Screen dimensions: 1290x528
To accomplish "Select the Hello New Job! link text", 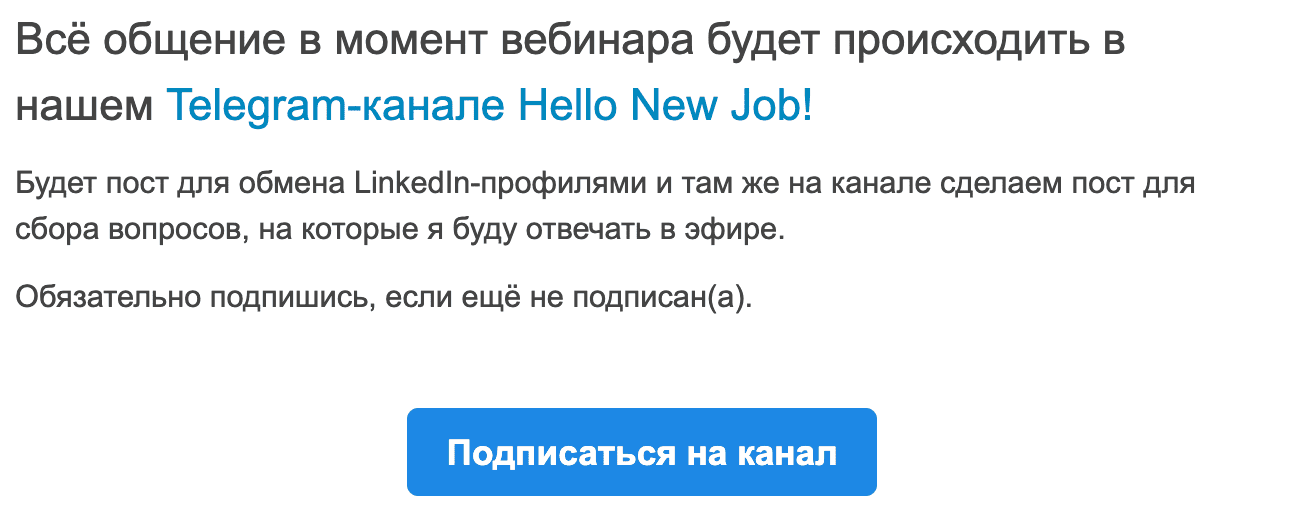I will tap(666, 105).
